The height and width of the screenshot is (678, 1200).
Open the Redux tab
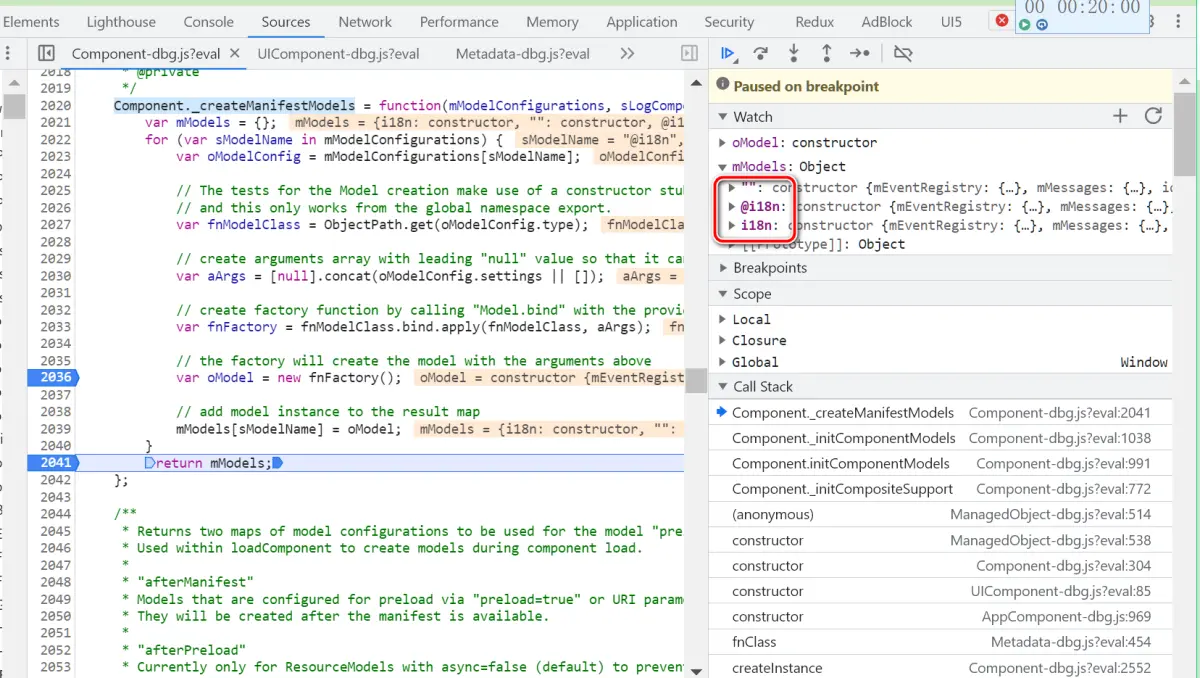pos(815,22)
